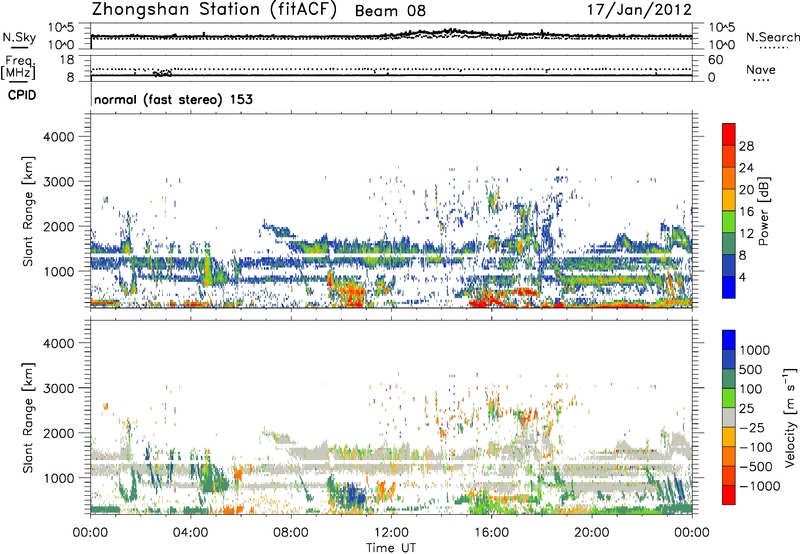This screenshot has height=554, width=800.
Task: Click the blue bottom segment of power color bar
Action: (x=729, y=287)
